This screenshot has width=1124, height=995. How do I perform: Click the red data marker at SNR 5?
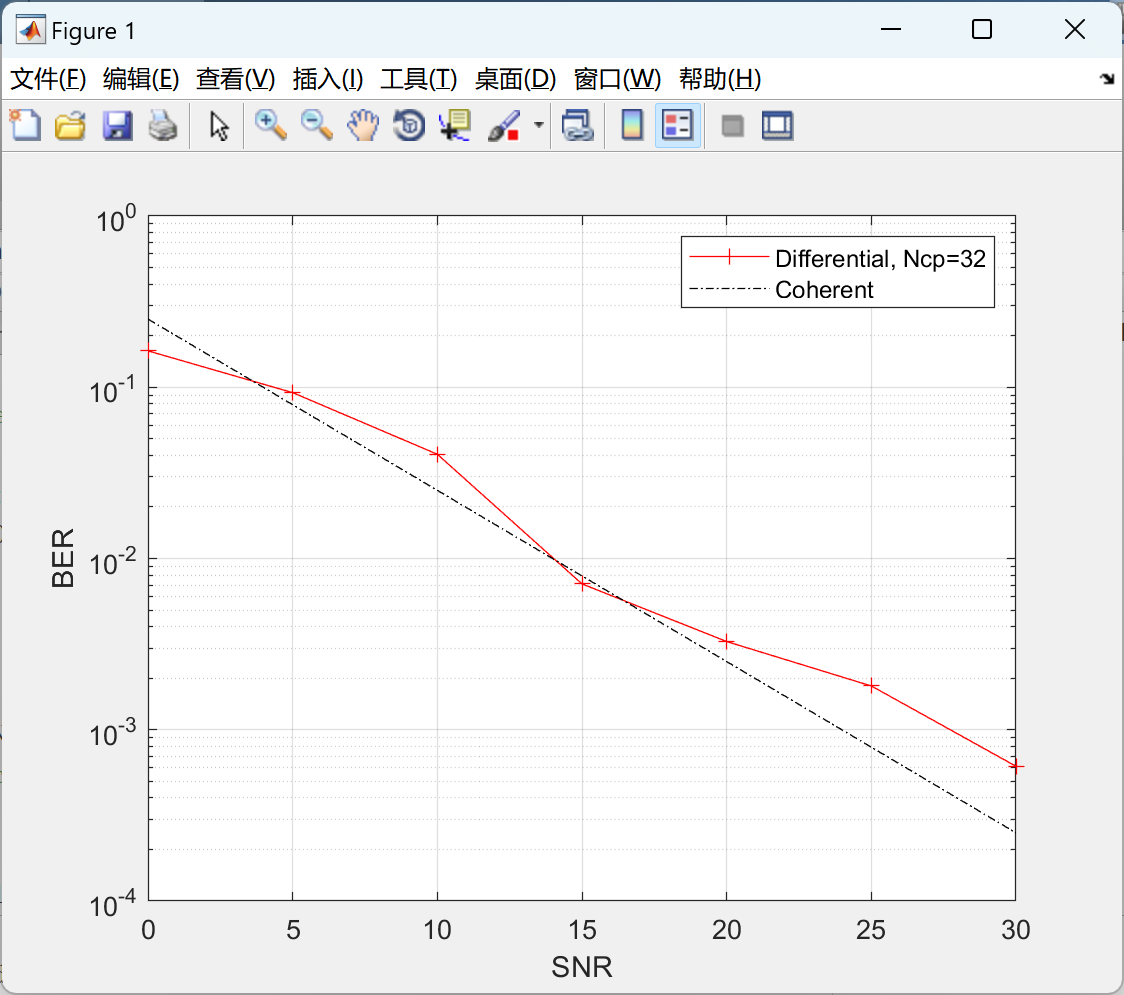point(292,392)
